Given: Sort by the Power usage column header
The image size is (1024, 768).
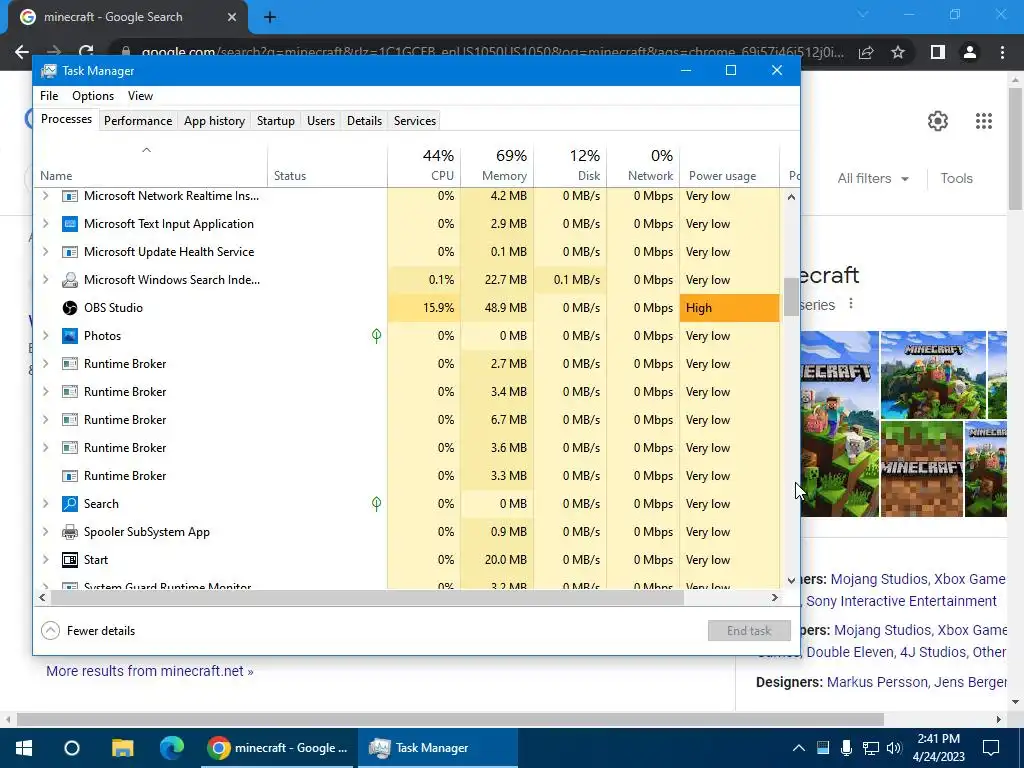Looking at the screenshot, I should tap(729, 165).
